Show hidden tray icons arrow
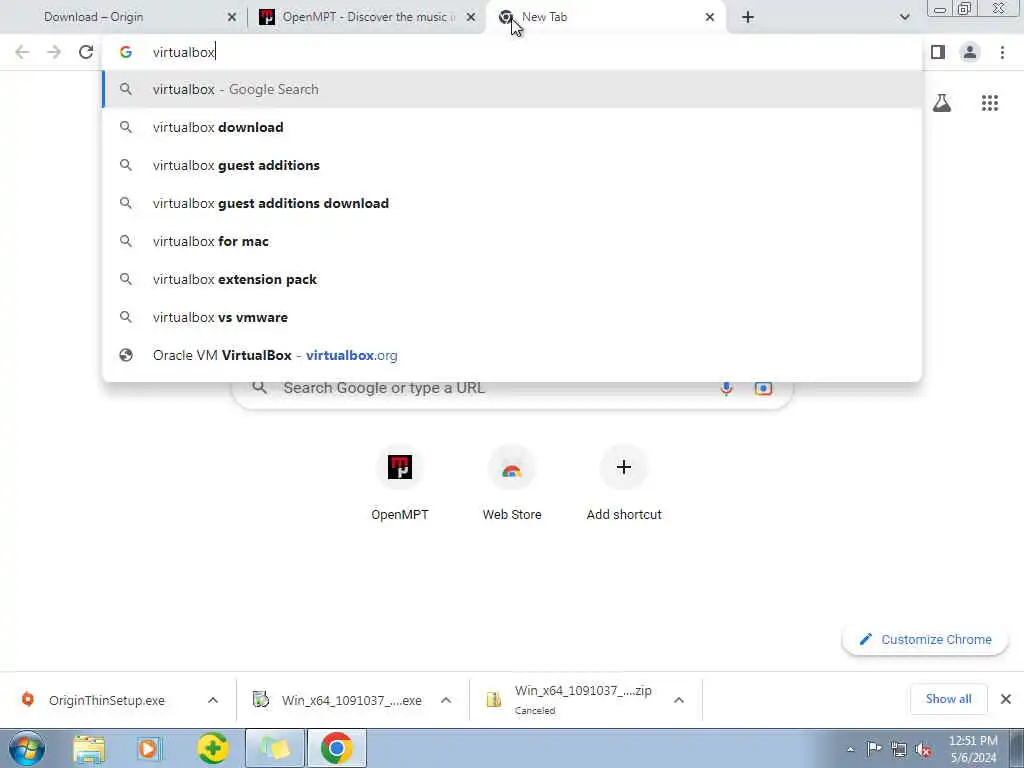The width and height of the screenshot is (1024, 768). (850, 750)
